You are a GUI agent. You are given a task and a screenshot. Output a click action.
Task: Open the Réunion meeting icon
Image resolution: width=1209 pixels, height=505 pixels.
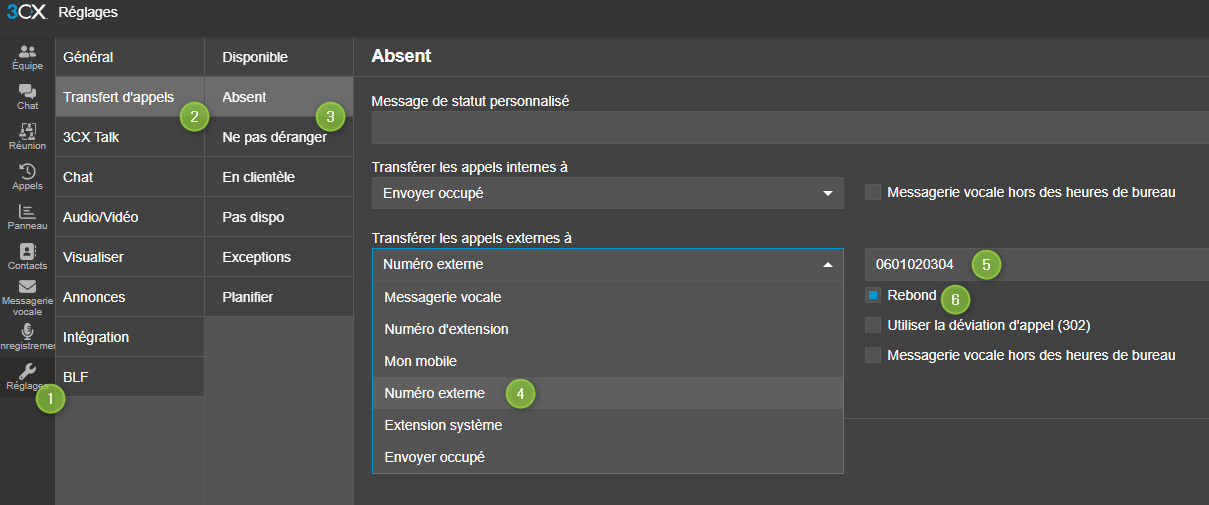27,136
